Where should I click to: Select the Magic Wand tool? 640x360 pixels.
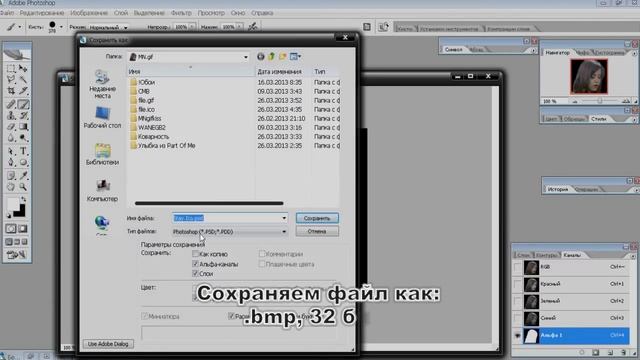coord(23,79)
